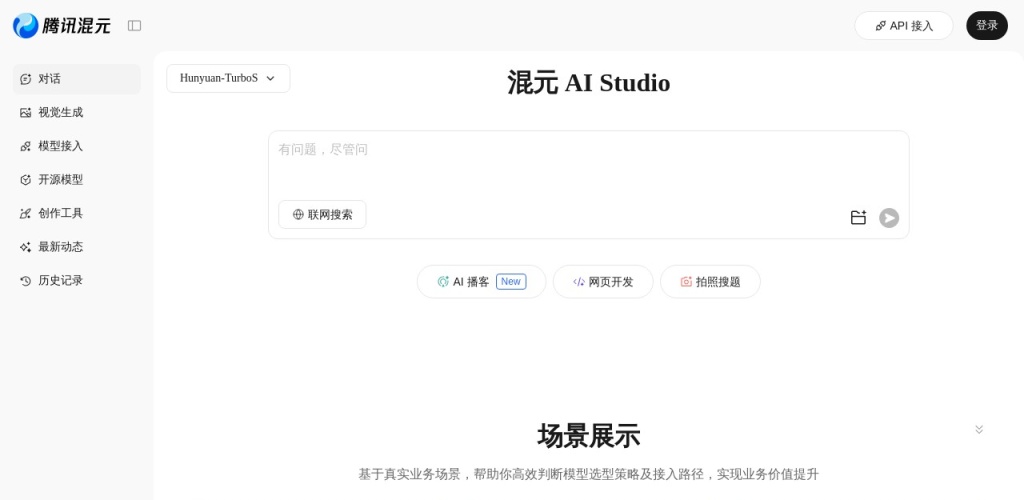Viewport: 1024px width, 500px height.
Task: Launch the 网页开发 feature
Action: coord(603,281)
